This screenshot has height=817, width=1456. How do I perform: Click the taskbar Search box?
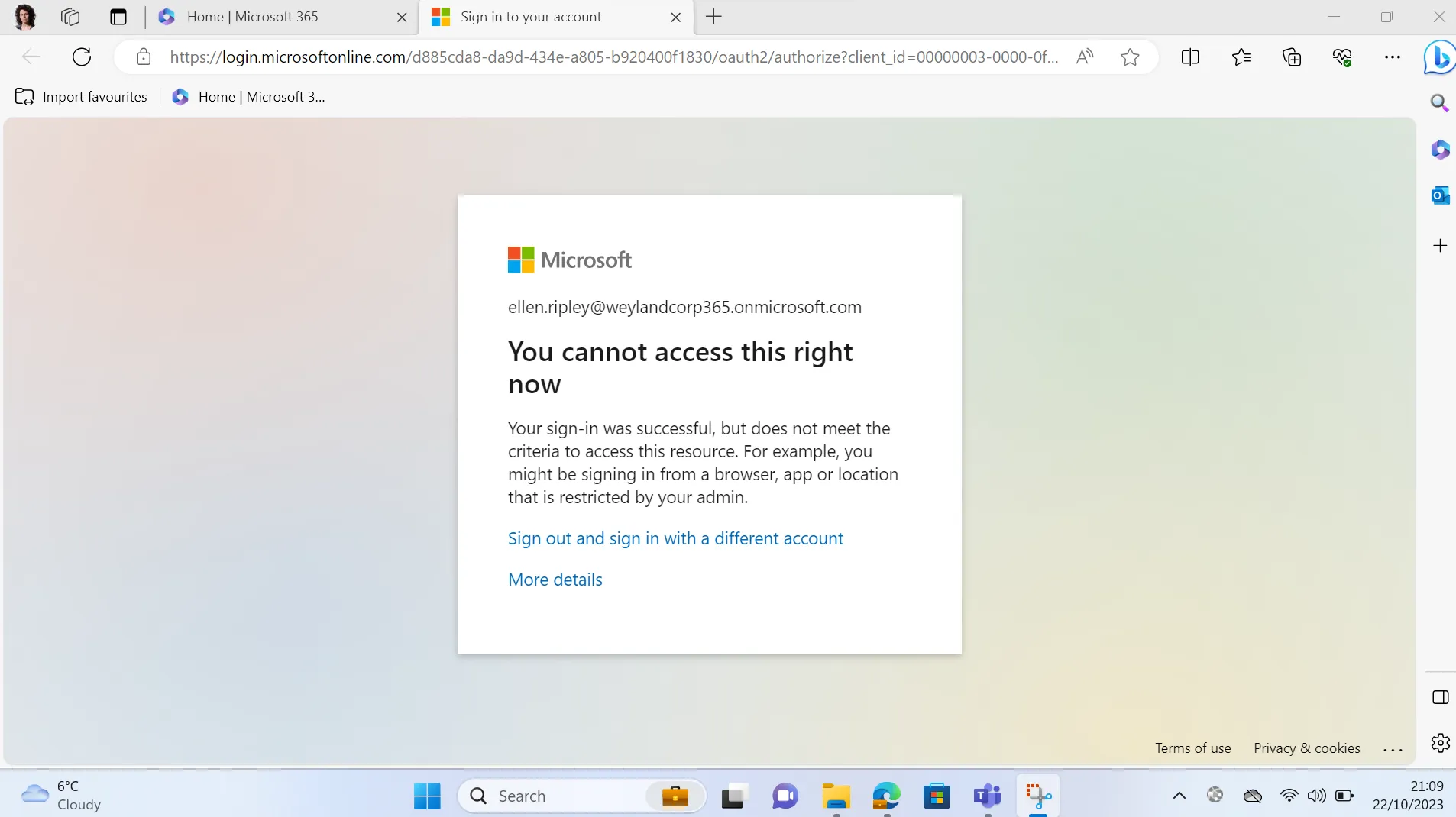tap(581, 796)
